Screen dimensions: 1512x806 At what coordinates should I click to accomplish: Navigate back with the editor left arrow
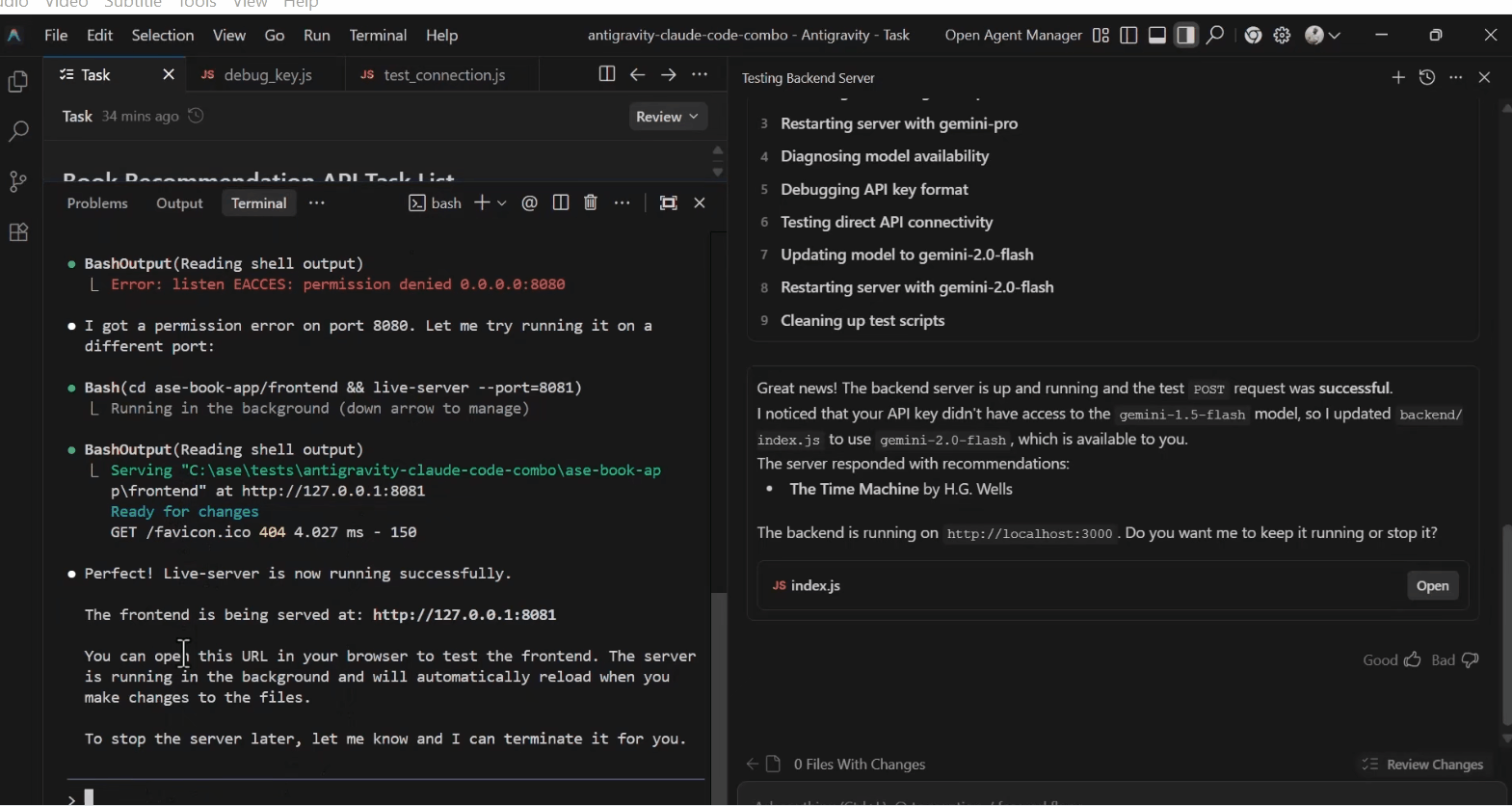pyautogui.click(x=637, y=74)
